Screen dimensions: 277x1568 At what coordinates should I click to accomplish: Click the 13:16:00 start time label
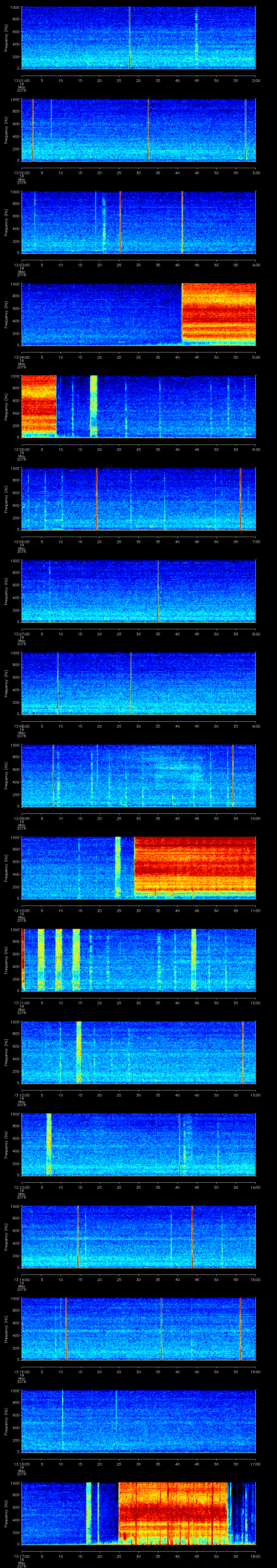click(22, 1464)
